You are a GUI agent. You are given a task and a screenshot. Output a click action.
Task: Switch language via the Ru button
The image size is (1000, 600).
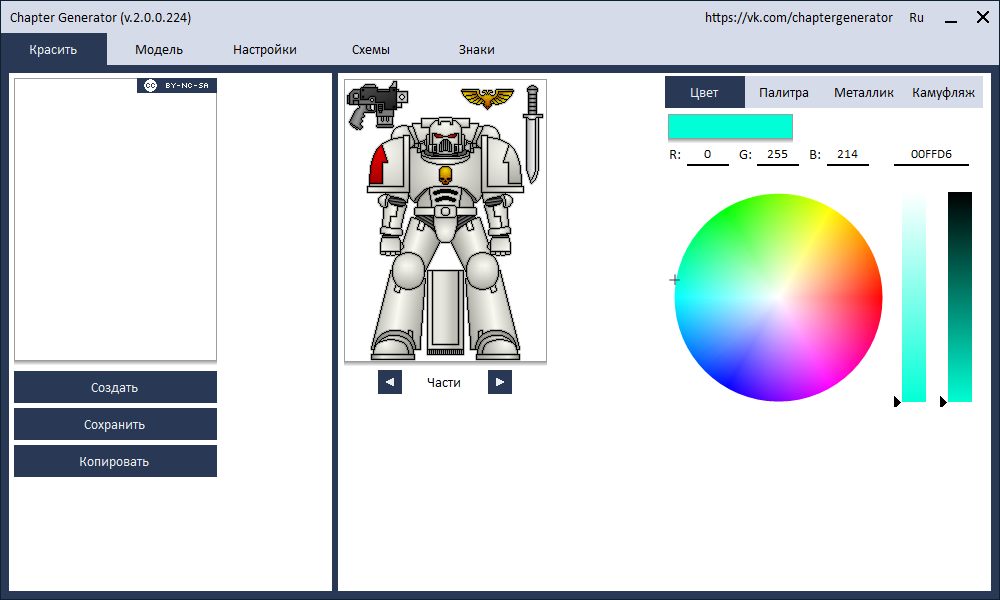916,18
